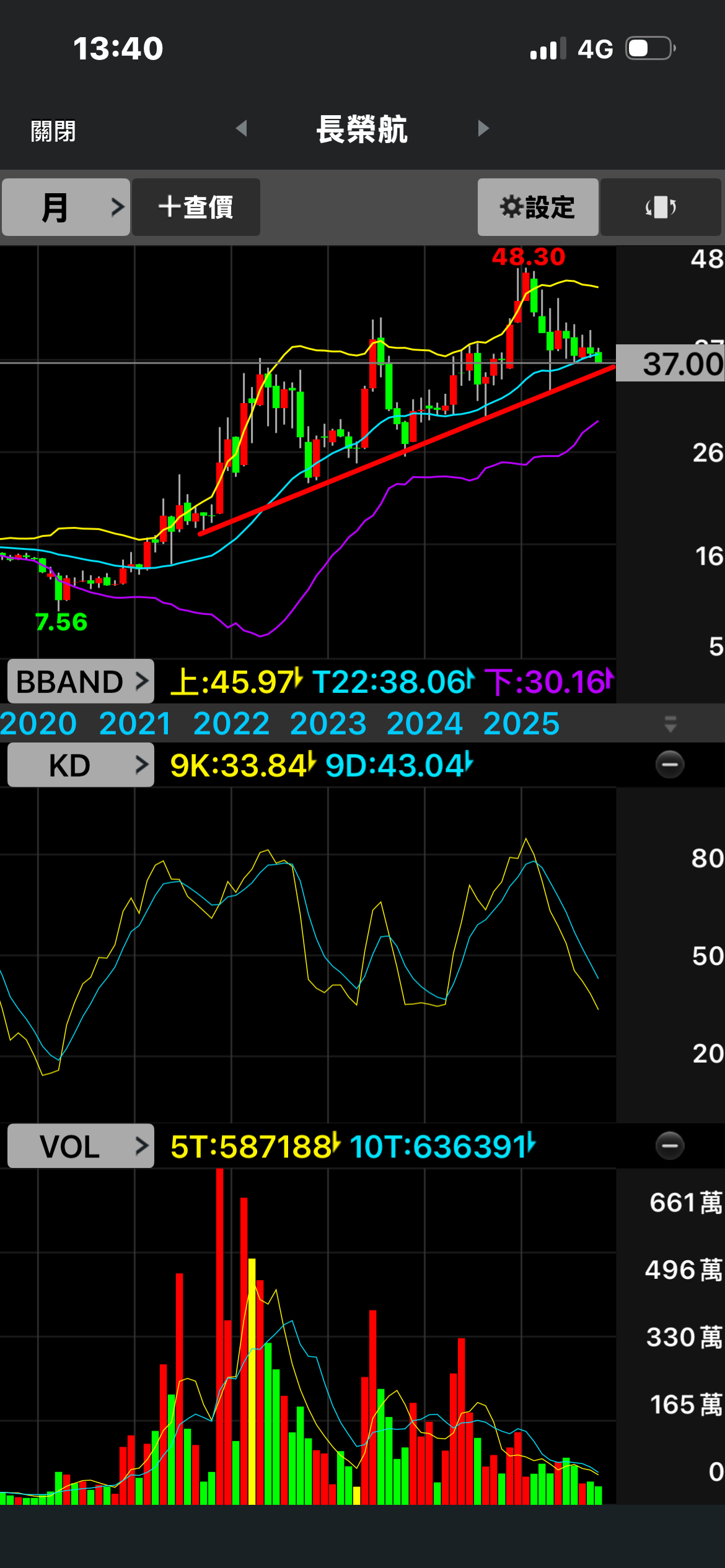Viewport: 725px width, 1568px height.
Task: Open the KD indicator selector
Action: tap(81, 765)
